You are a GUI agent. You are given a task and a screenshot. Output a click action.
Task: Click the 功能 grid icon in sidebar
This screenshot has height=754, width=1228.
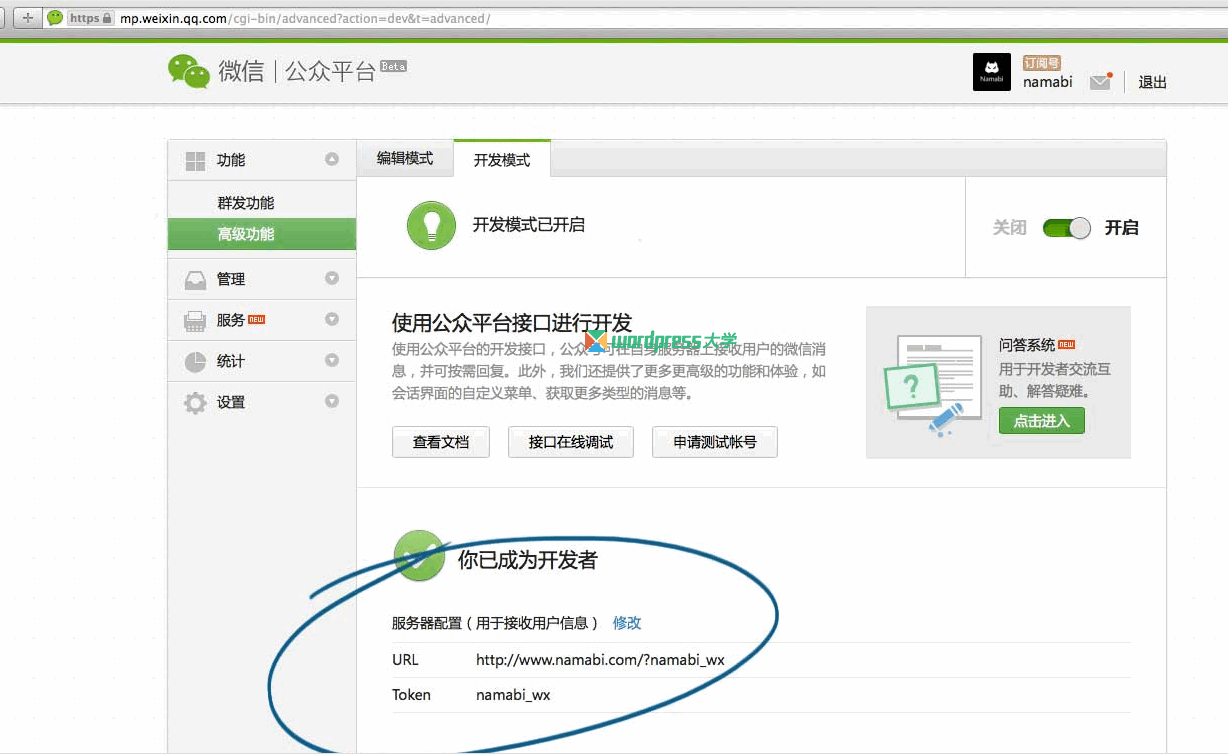195,160
